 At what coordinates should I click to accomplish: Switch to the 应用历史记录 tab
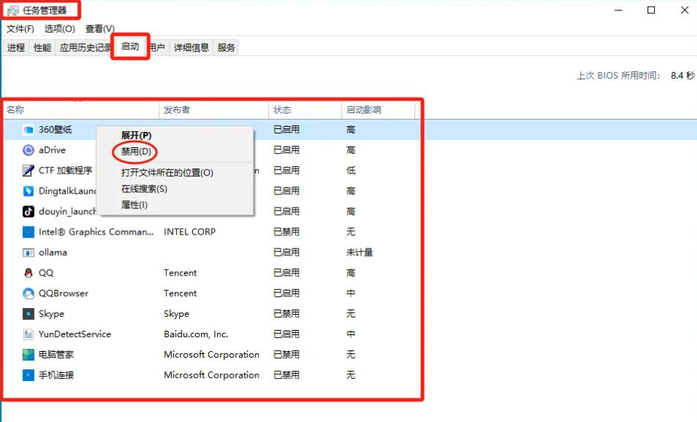point(84,48)
